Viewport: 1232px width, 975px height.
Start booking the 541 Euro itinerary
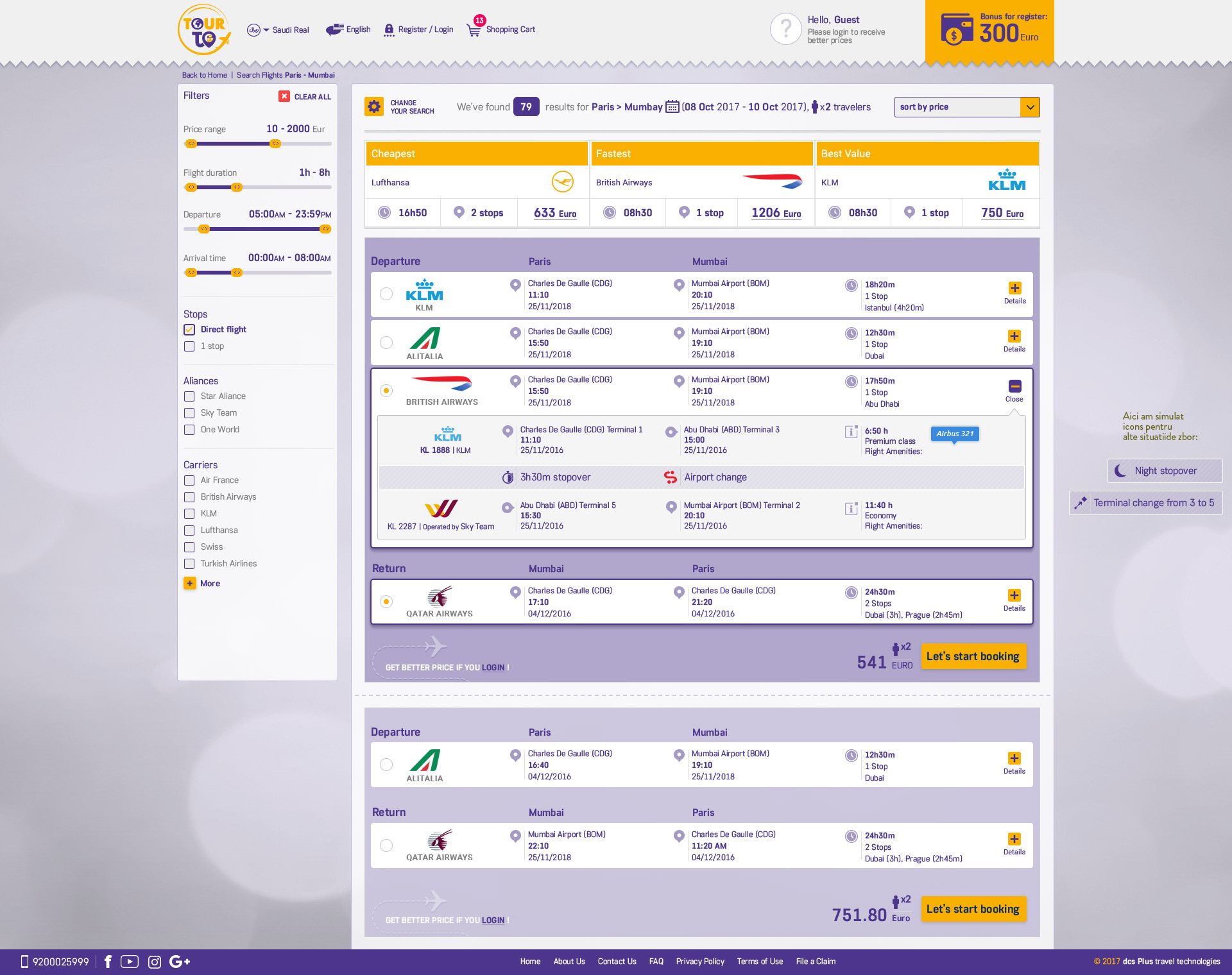point(973,656)
